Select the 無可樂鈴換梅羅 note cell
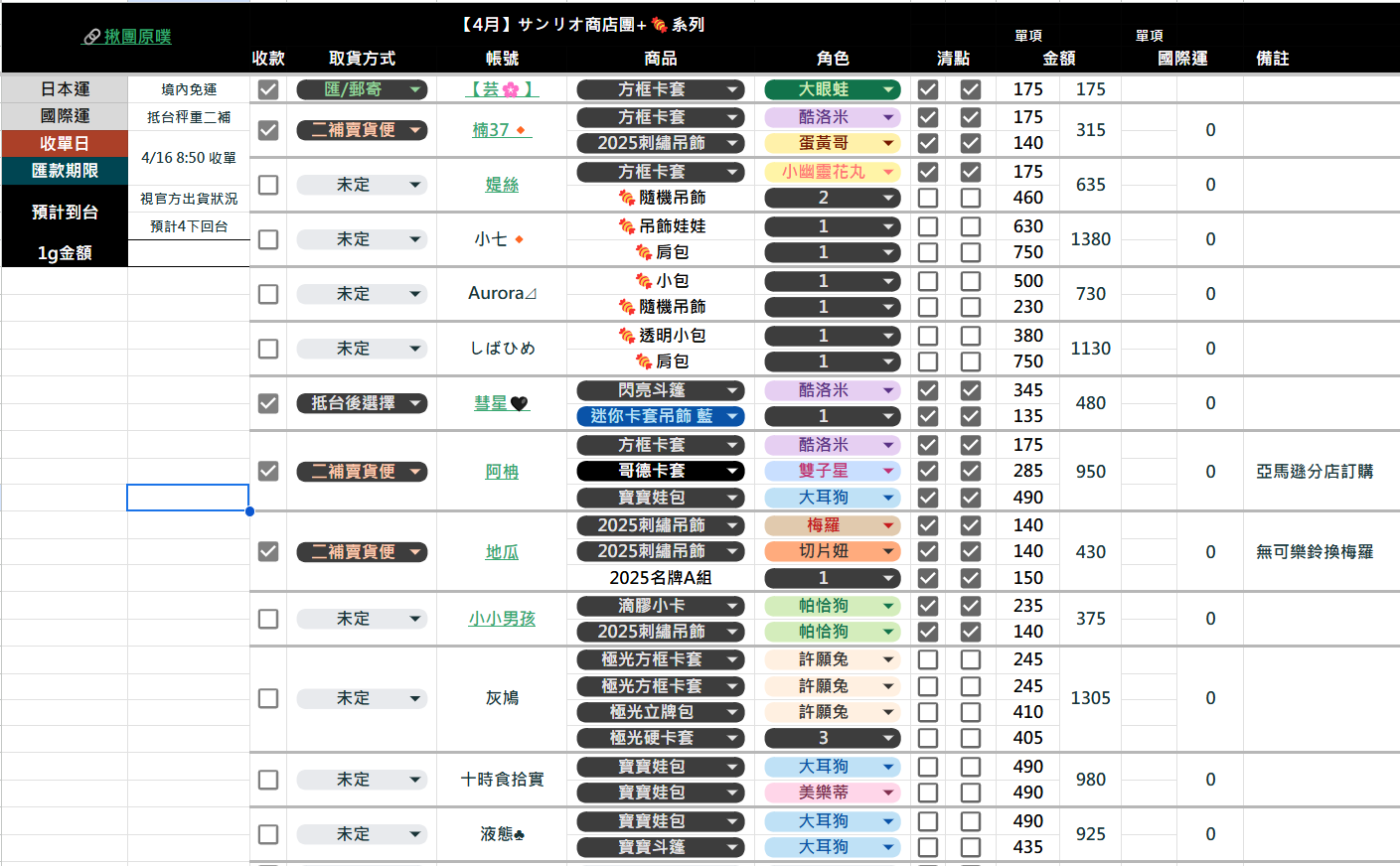Image resolution: width=1400 pixels, height=866 pixels. click(x=1321, y=552)
